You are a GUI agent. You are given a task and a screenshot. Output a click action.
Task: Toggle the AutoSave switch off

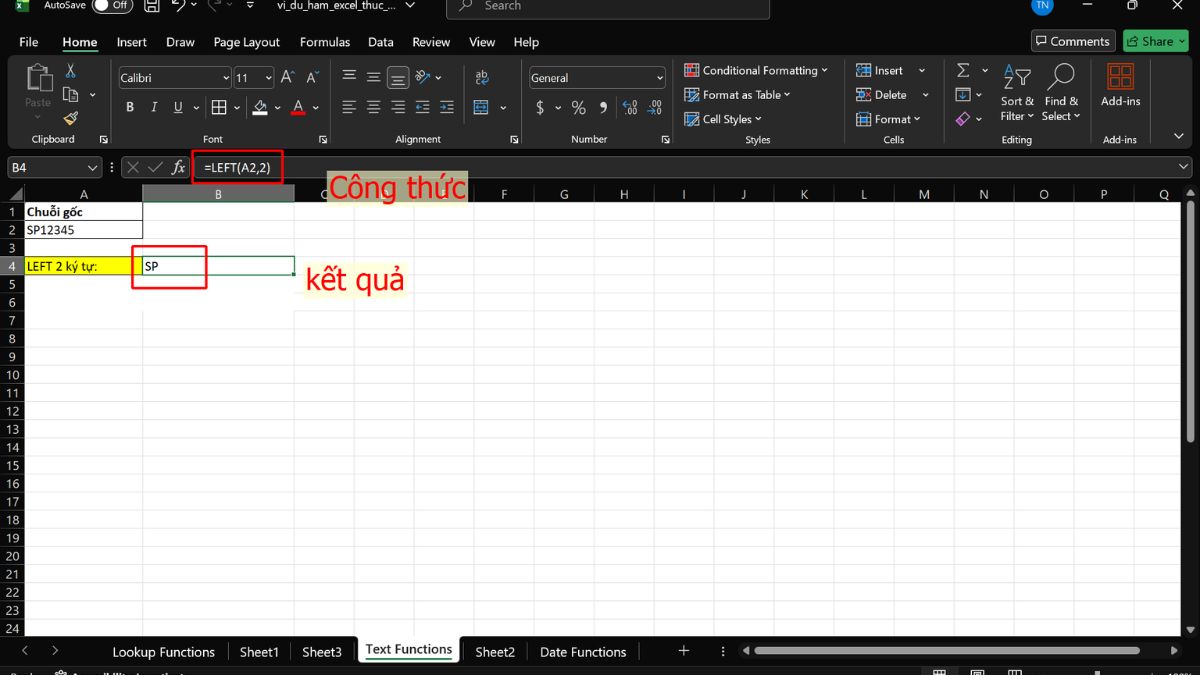(x=110, y=5)
